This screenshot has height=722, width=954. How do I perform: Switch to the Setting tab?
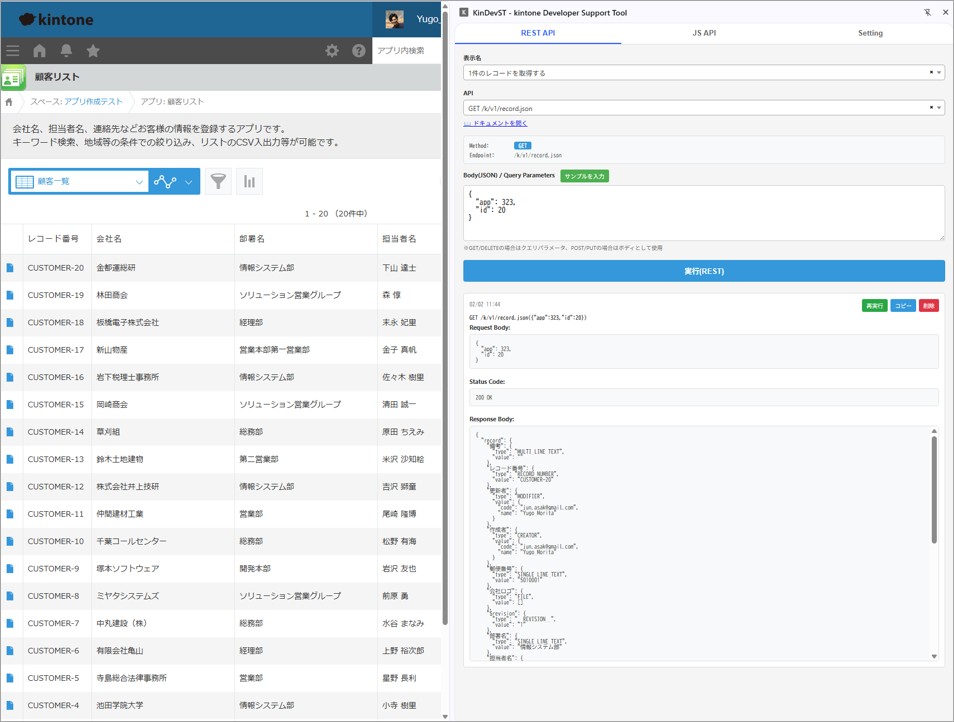[870, 33]
